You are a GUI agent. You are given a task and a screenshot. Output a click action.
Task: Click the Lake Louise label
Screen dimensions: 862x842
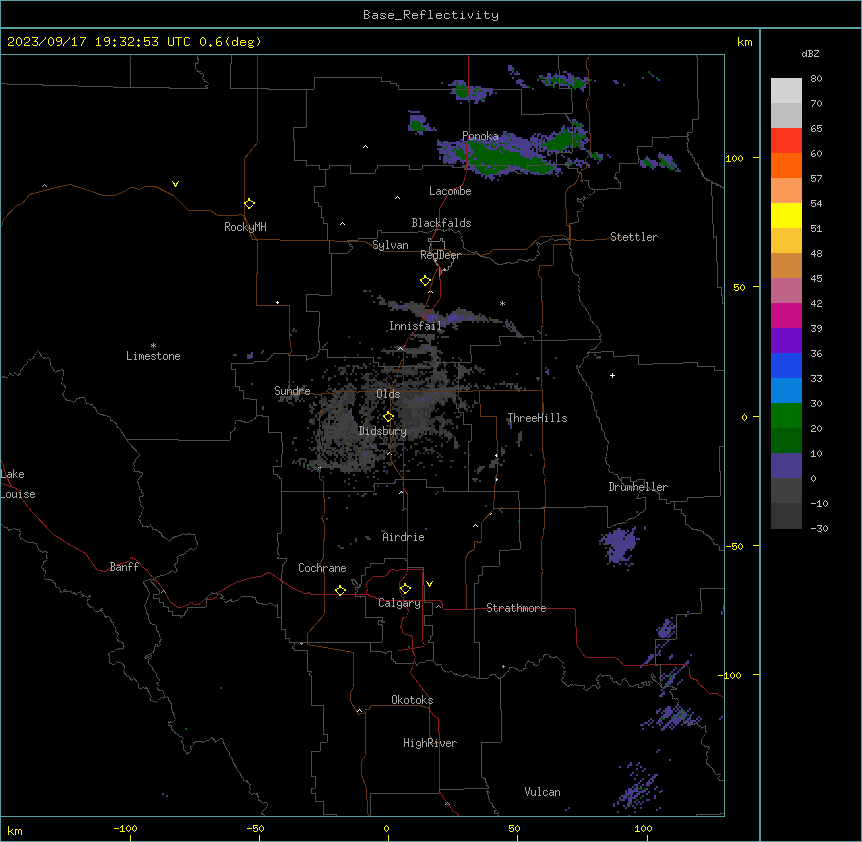17,484
